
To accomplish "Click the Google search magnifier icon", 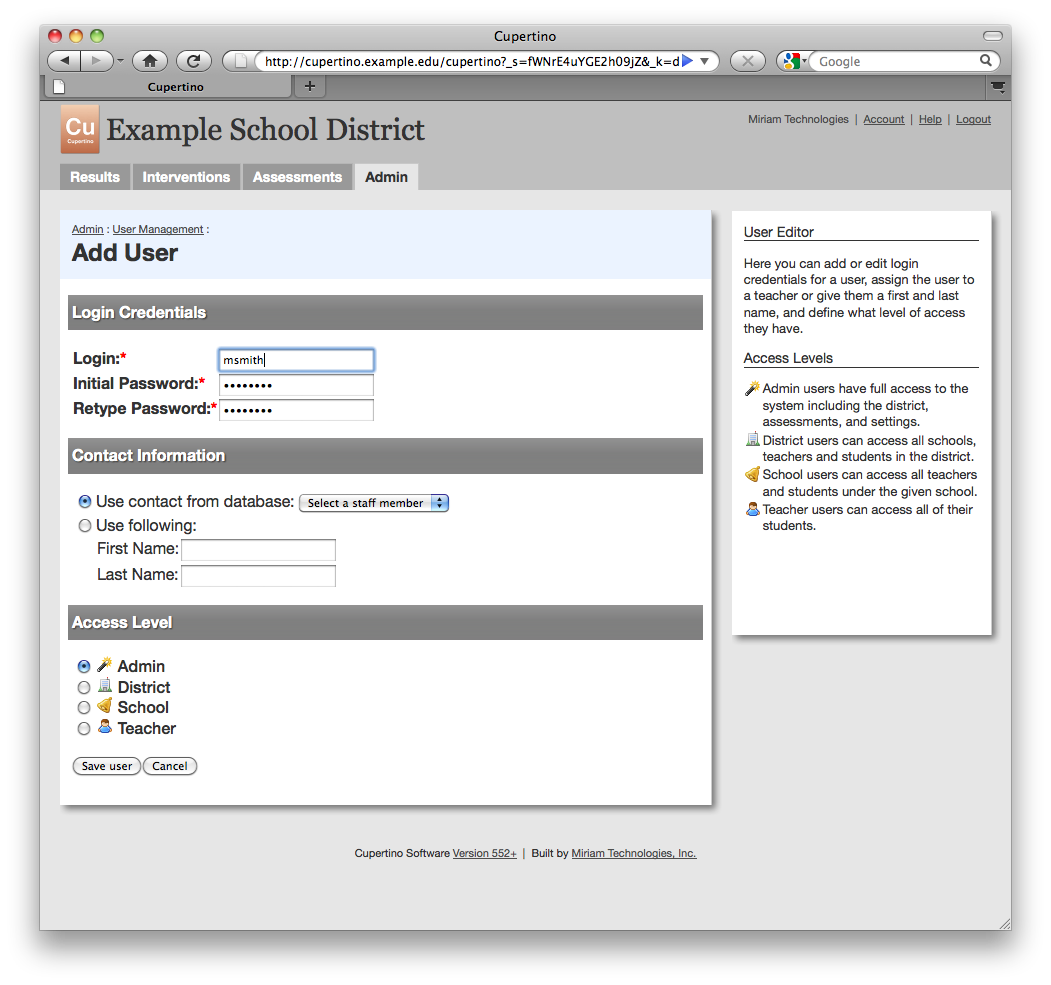I will pyautogui.click(x=985, y=61).
